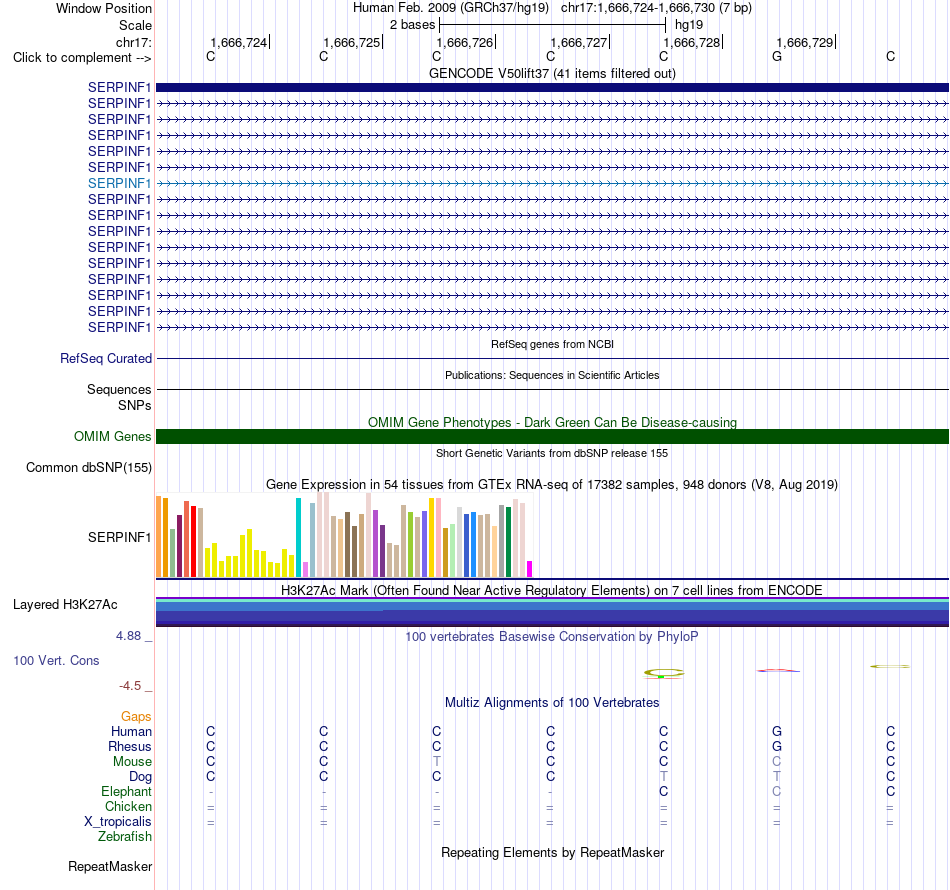Click the "Mouse" alignment row label

(132, 762)
